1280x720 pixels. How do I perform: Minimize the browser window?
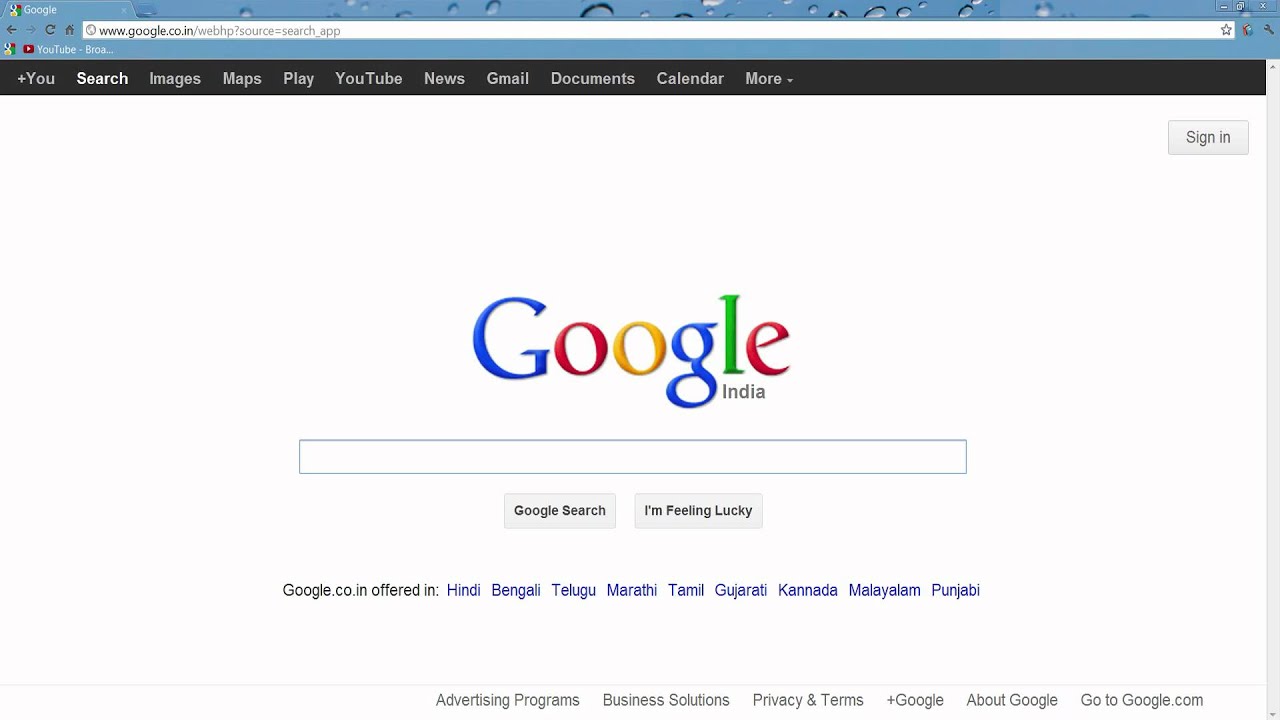tap(1224, 6)
